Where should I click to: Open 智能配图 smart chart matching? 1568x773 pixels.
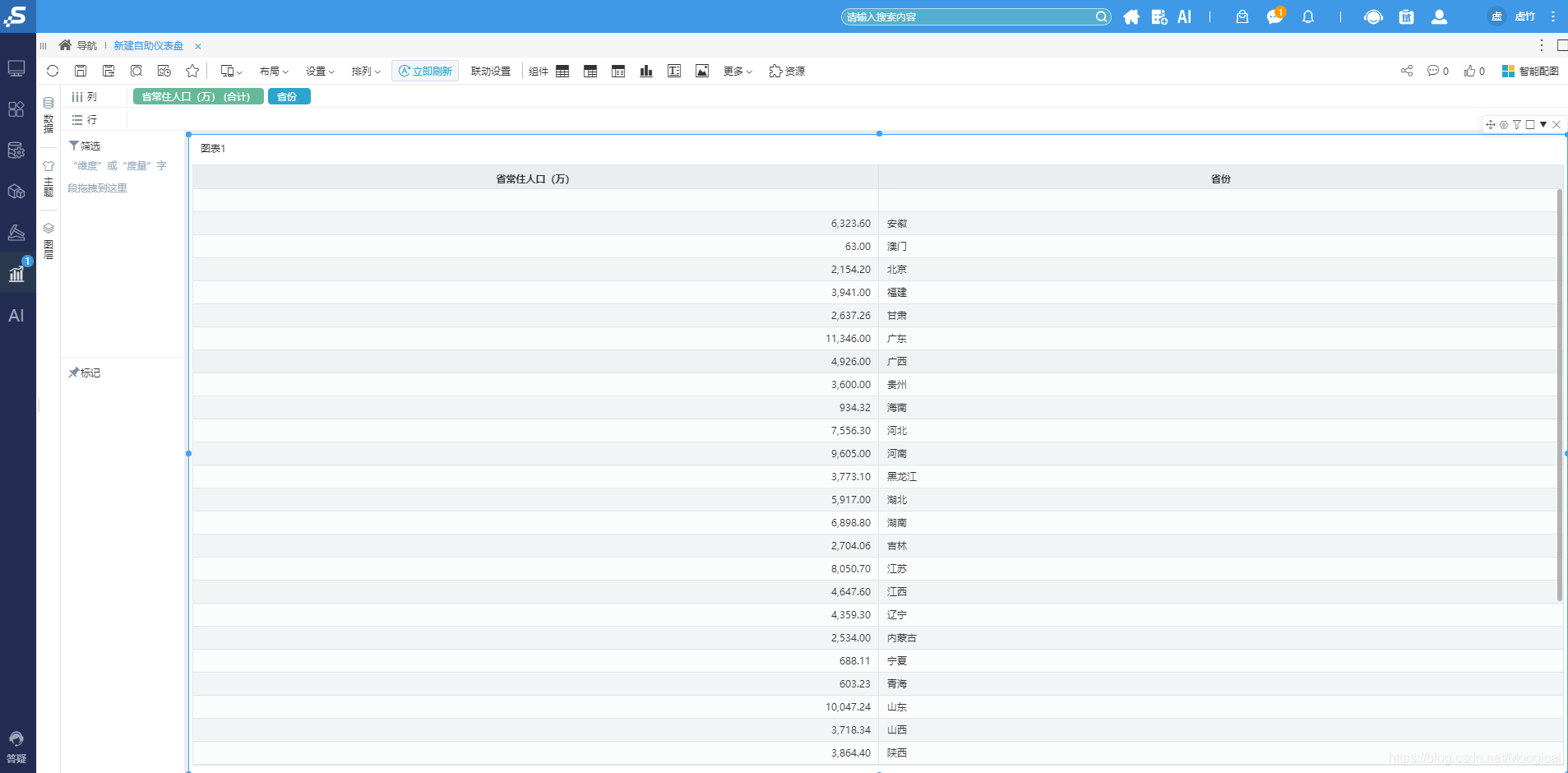pyautogui.click(x=1530, y=72)
